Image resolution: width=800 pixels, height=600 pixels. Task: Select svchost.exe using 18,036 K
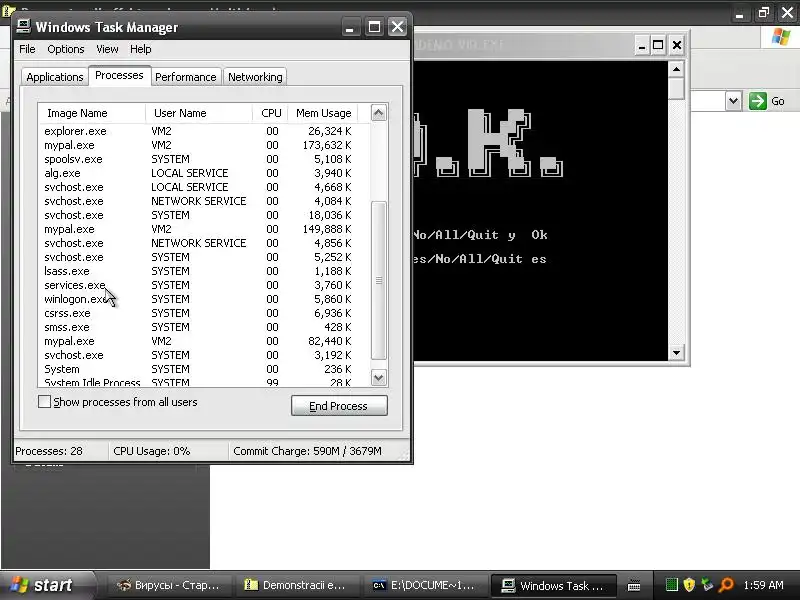point(198,215)
